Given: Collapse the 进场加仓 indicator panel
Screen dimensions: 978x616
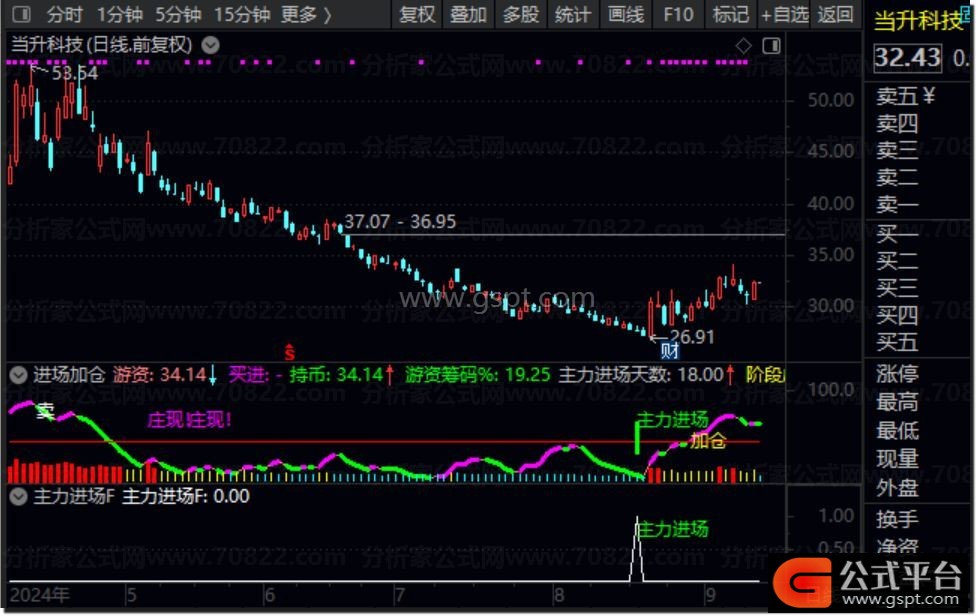Looking at the screenshot, I should click(x=19, y=375).
